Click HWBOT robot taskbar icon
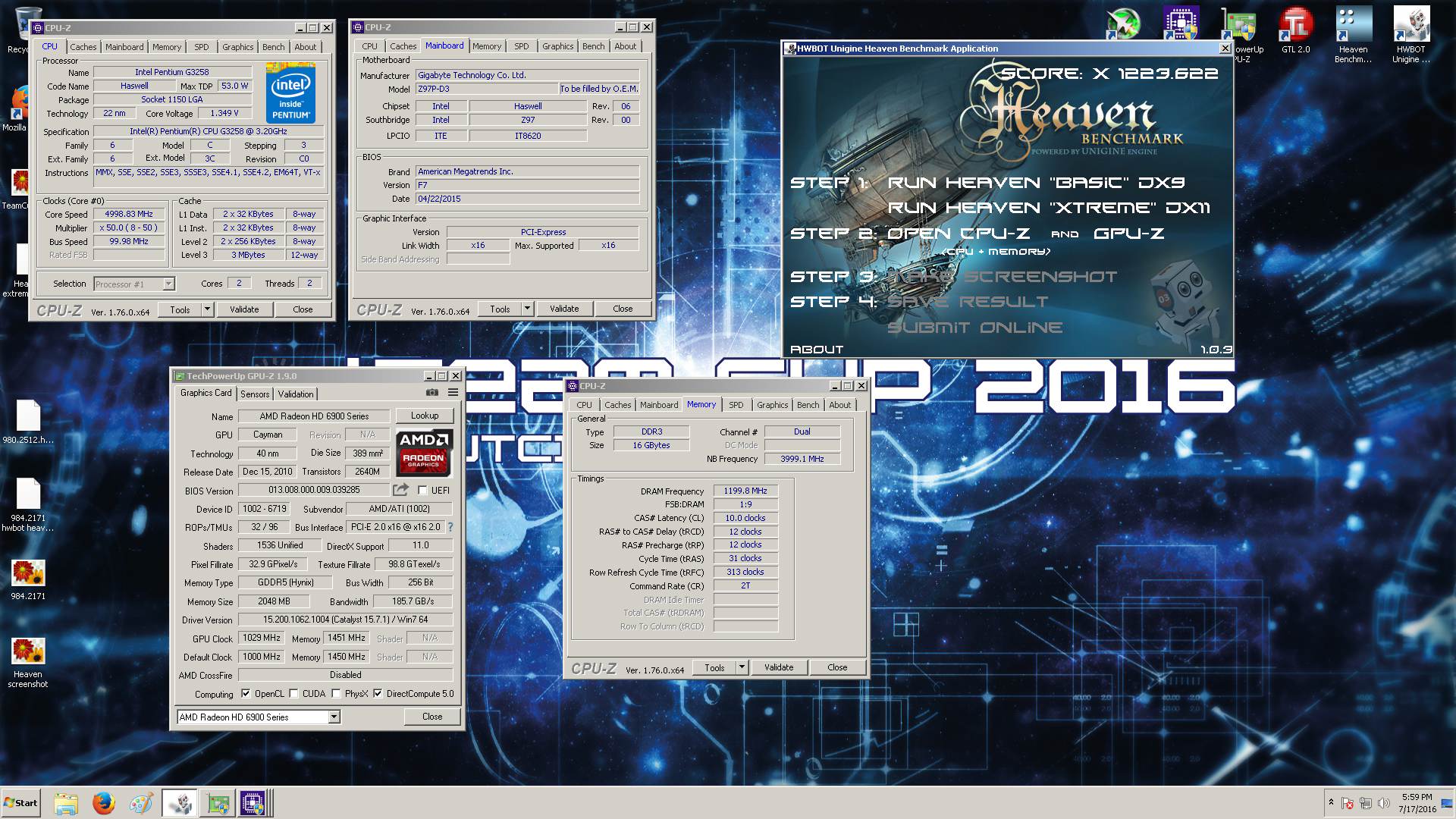Viewport: 1456px width, 819px height. (x=180, y=803)
